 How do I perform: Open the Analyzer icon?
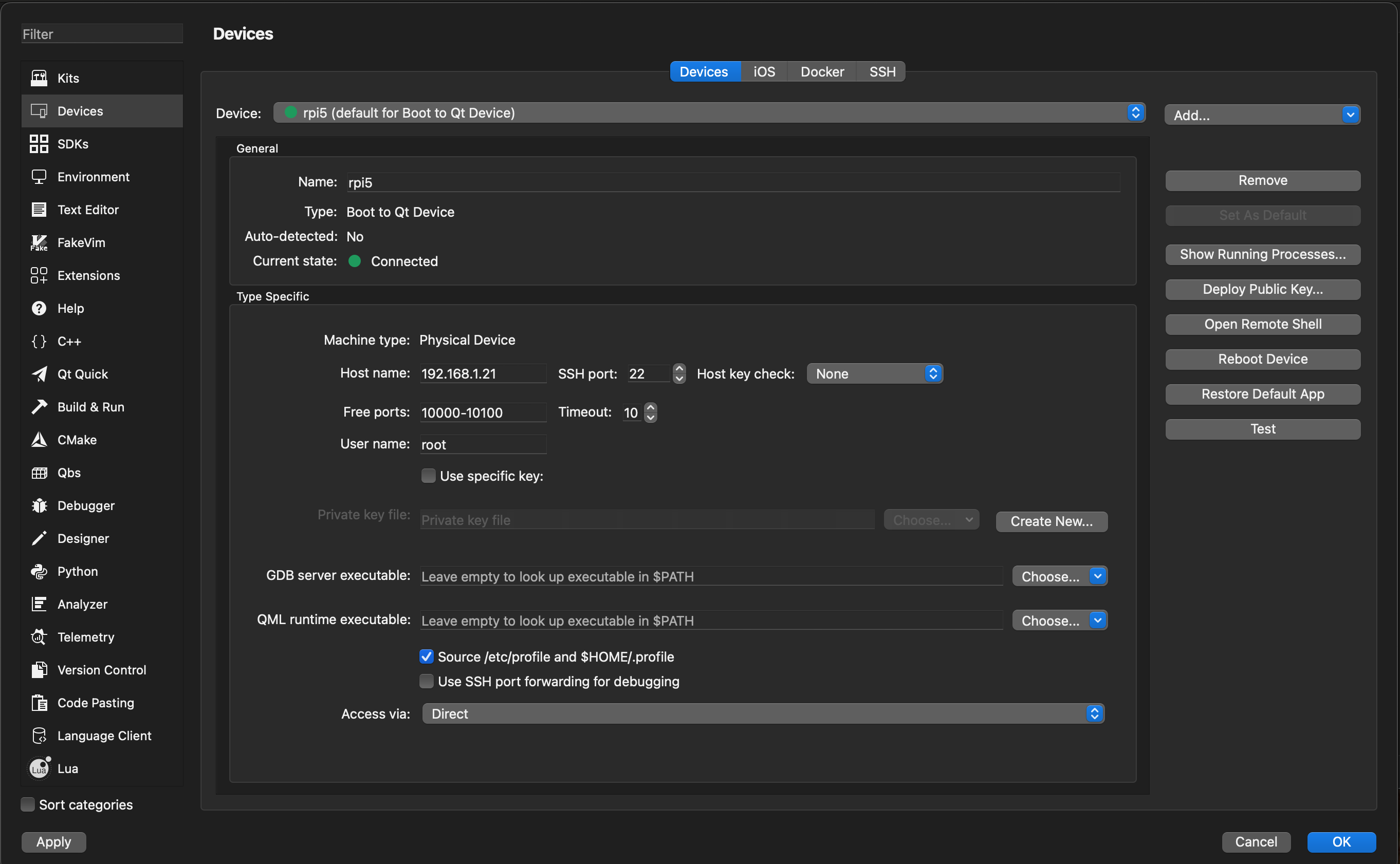(39, 604)
